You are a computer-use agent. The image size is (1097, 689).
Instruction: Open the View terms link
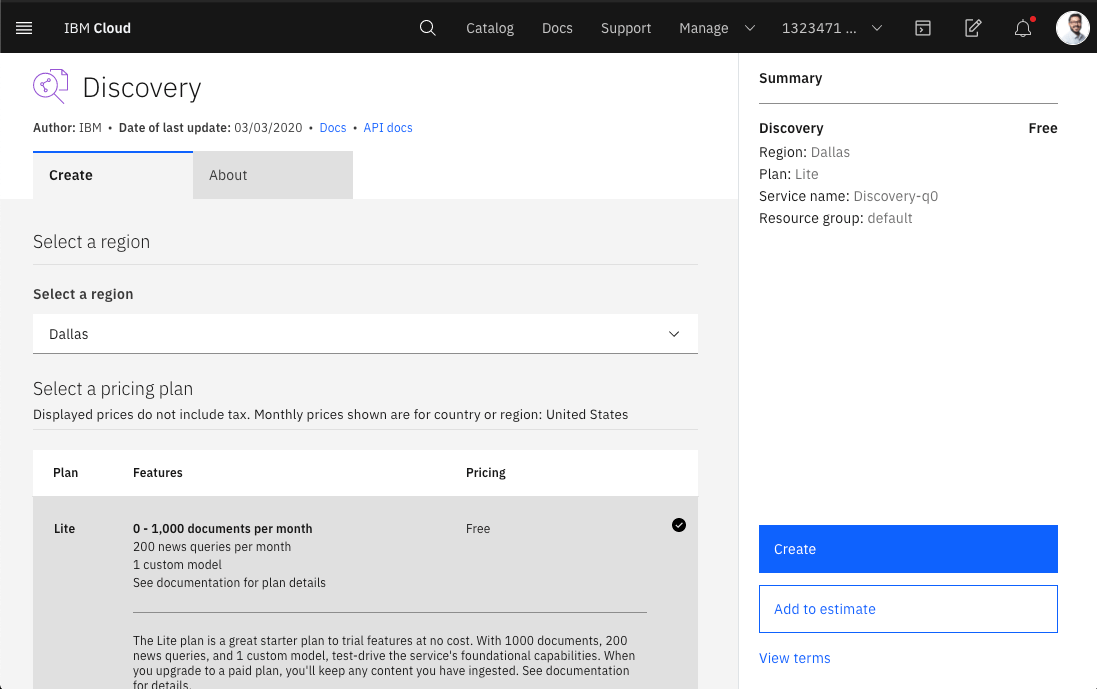795,658
